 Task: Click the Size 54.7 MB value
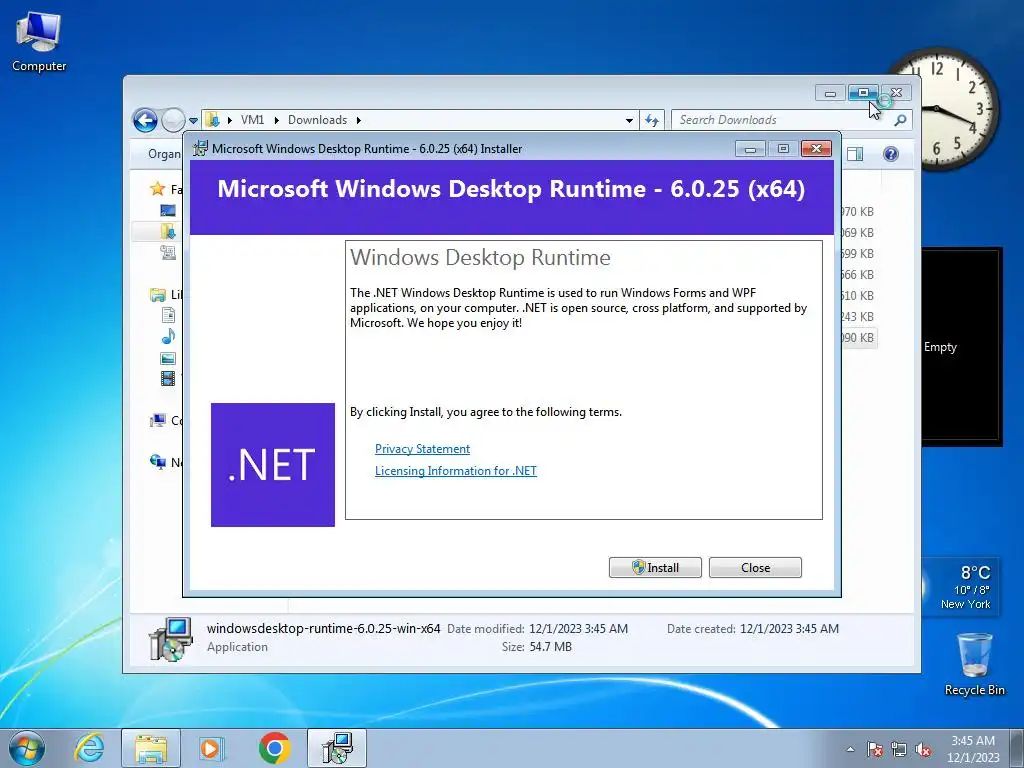[x=550, y=647]
